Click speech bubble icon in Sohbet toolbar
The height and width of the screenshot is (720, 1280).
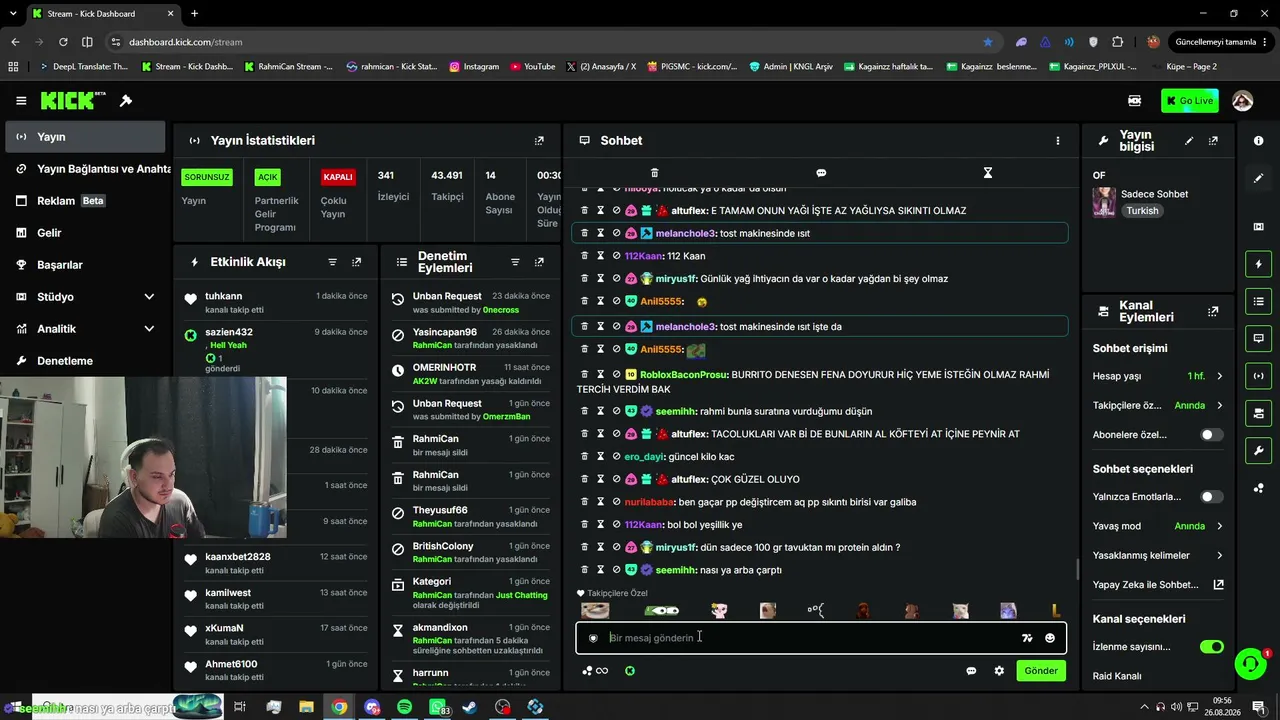tap(821, 173)
